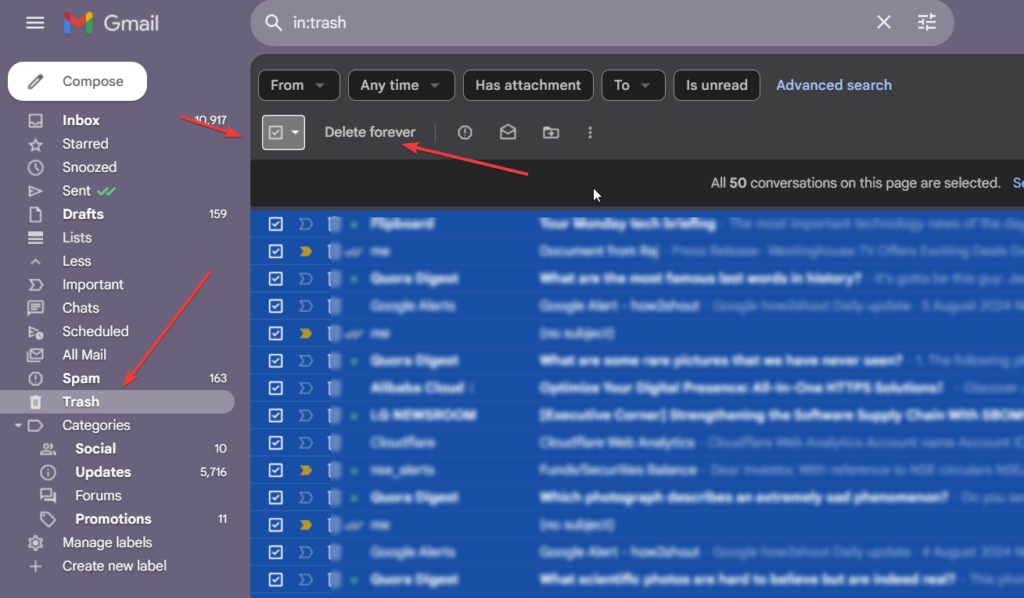Uncheck the Alibaba Cloud email checkbox

point(276,388)
